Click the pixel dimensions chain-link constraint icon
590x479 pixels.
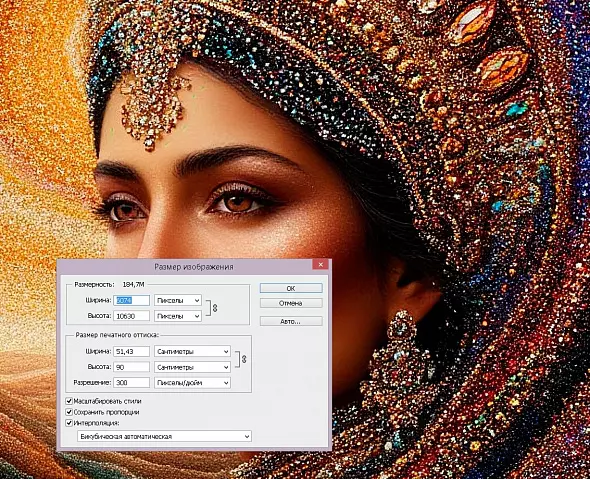point(215,308)
